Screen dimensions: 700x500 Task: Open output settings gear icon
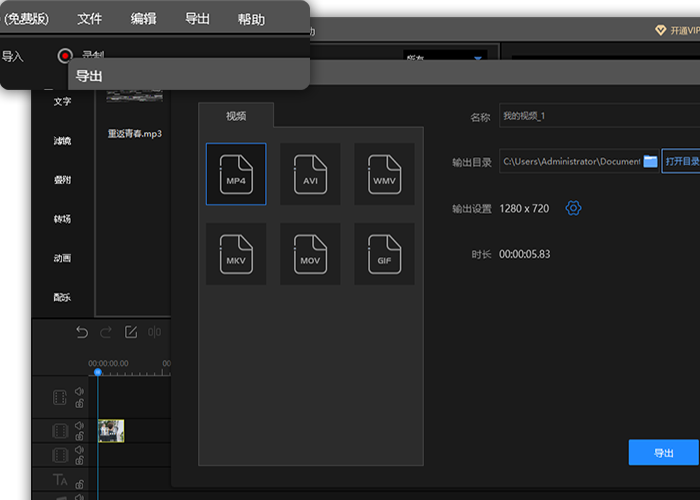pos(573,208)
